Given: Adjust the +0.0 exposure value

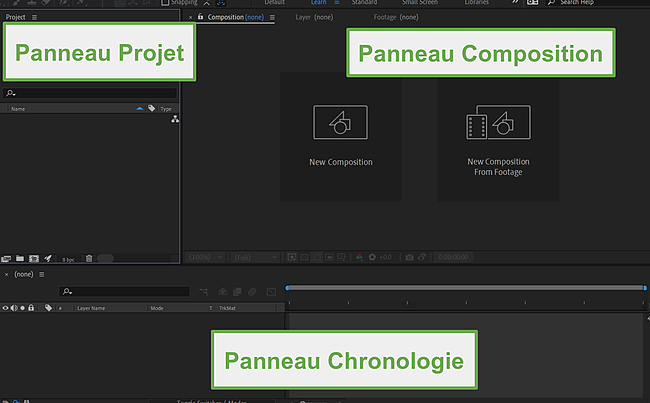Looking at the screenshot, I should pyautogui.click(x=386, y=257).
